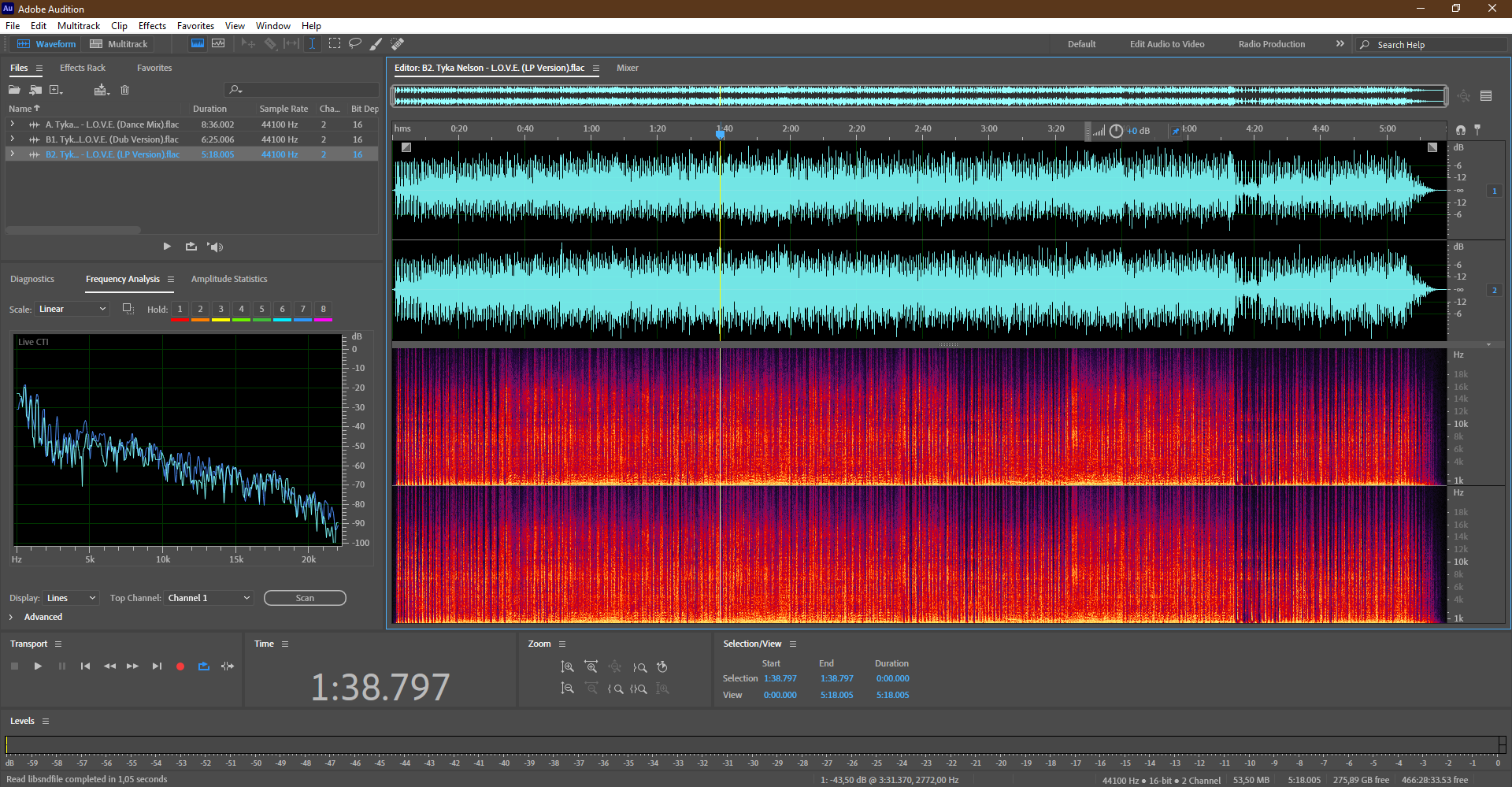1512x787 pixels.
Task: Click the Play button in Transport panel
Action: click(38, 666)
